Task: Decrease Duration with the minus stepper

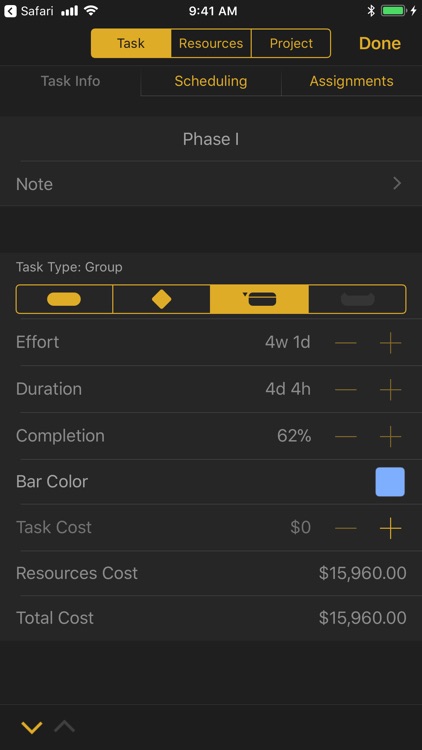Action: [346, 389]
